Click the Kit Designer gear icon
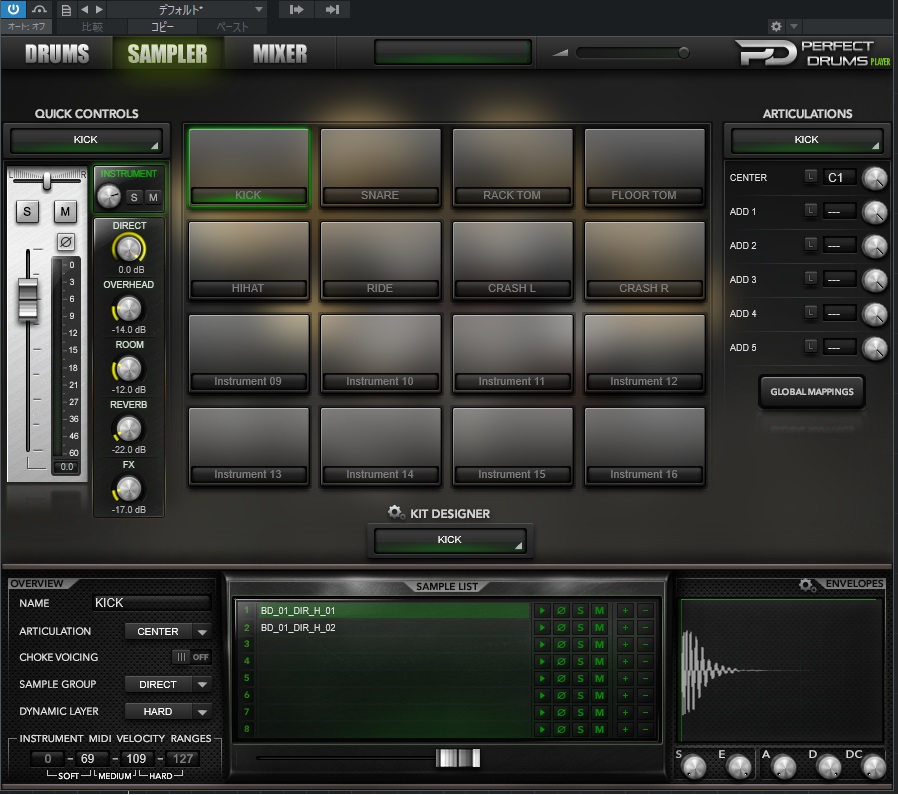Viewport: 898px width, 795px height. coord(396,513)
